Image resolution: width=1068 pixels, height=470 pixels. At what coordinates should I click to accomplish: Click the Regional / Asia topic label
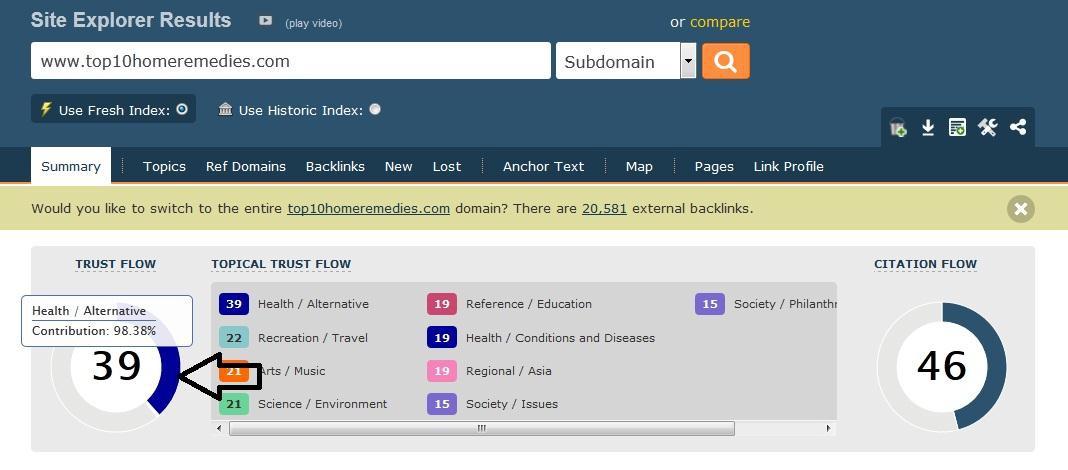point(509,371)
